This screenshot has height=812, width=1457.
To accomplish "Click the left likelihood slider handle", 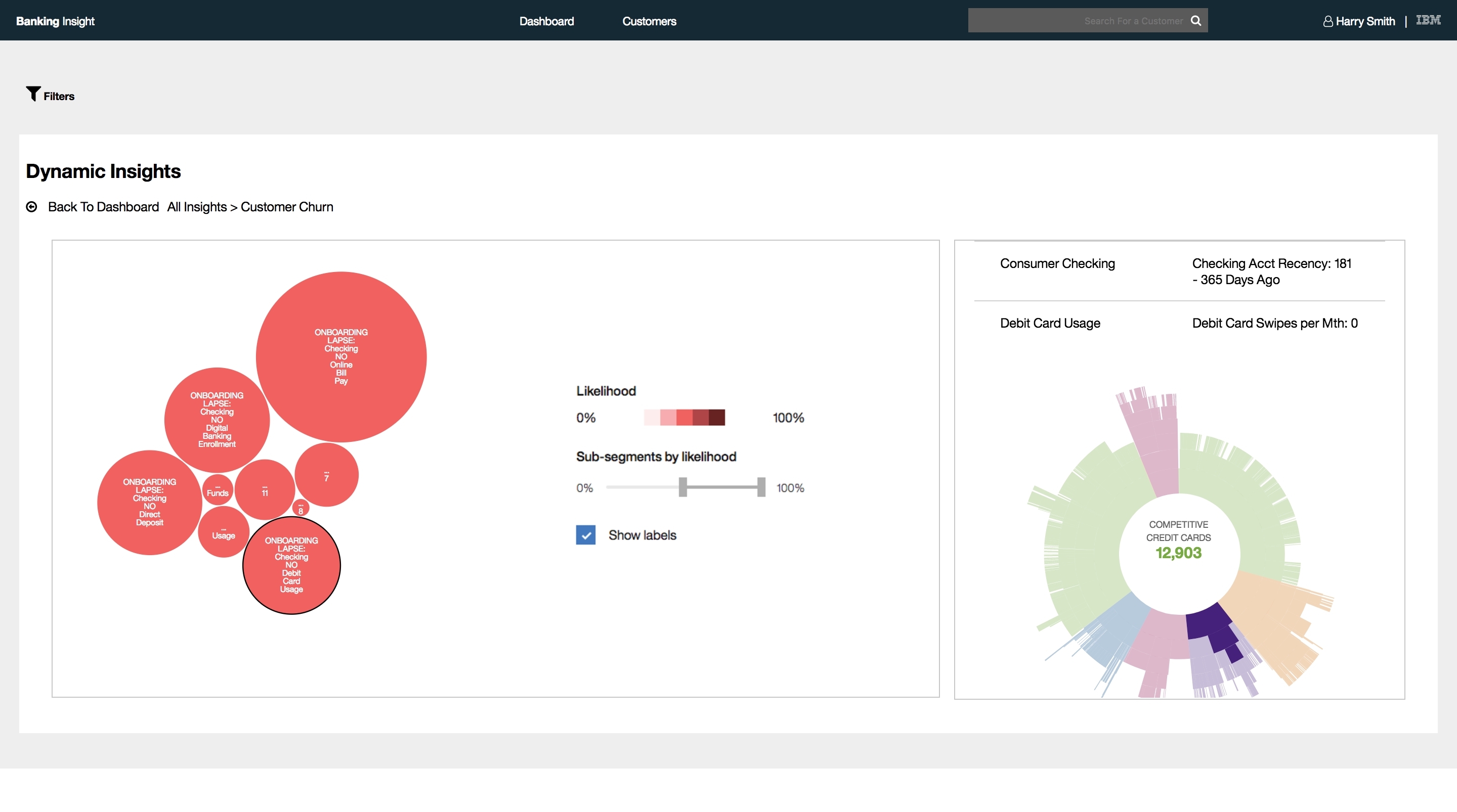I will [x=682, y=487].
